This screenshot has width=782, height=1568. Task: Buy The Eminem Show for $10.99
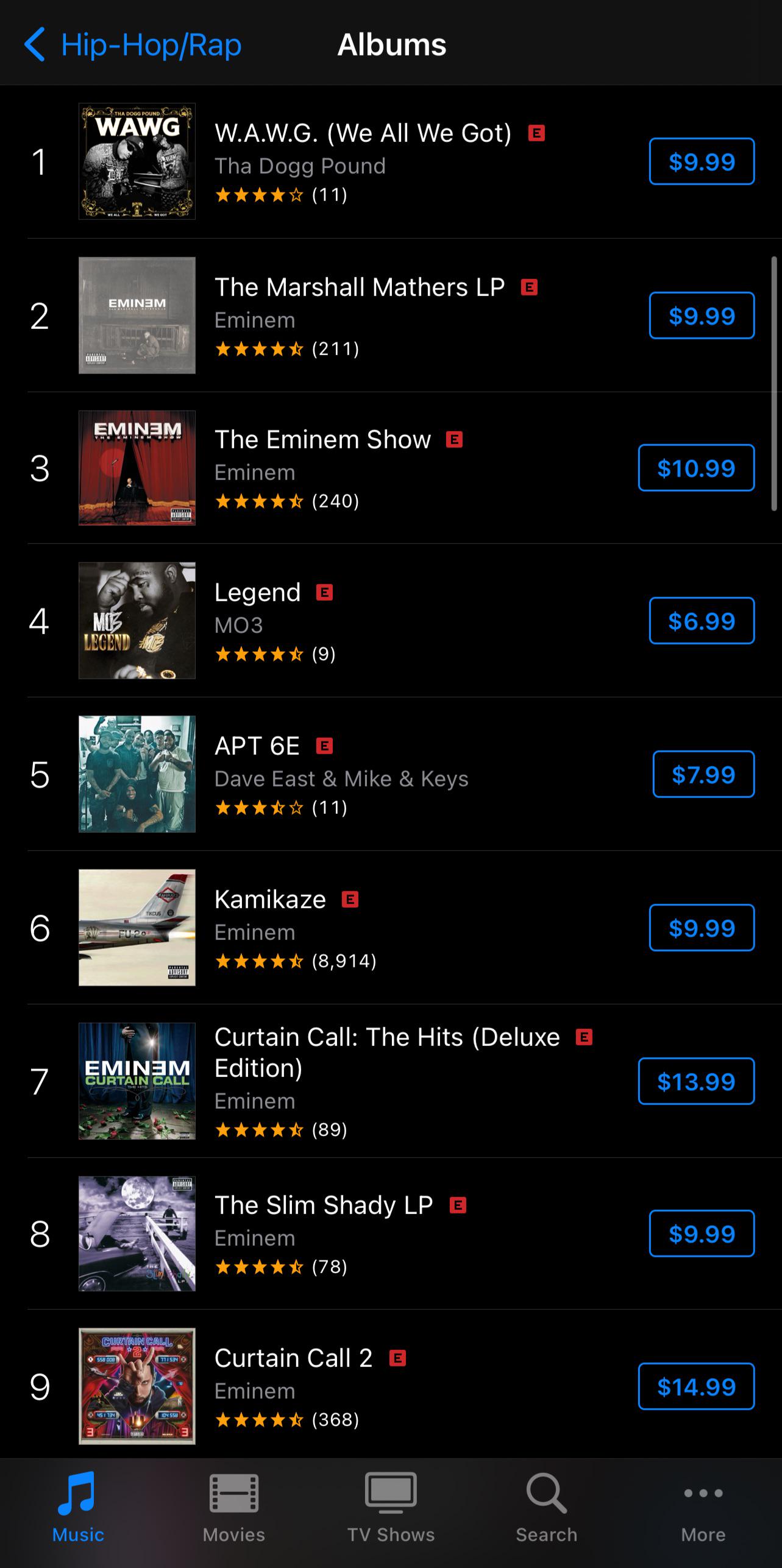[x=696, y=468]
